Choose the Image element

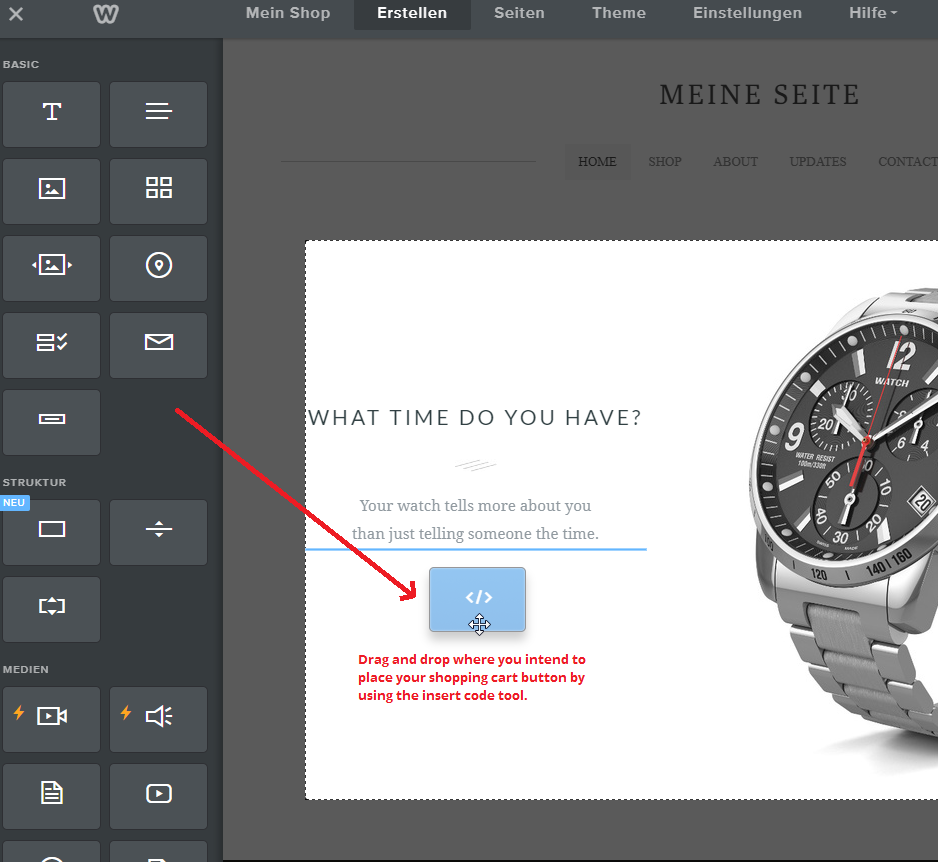click(x=51, y=191)
